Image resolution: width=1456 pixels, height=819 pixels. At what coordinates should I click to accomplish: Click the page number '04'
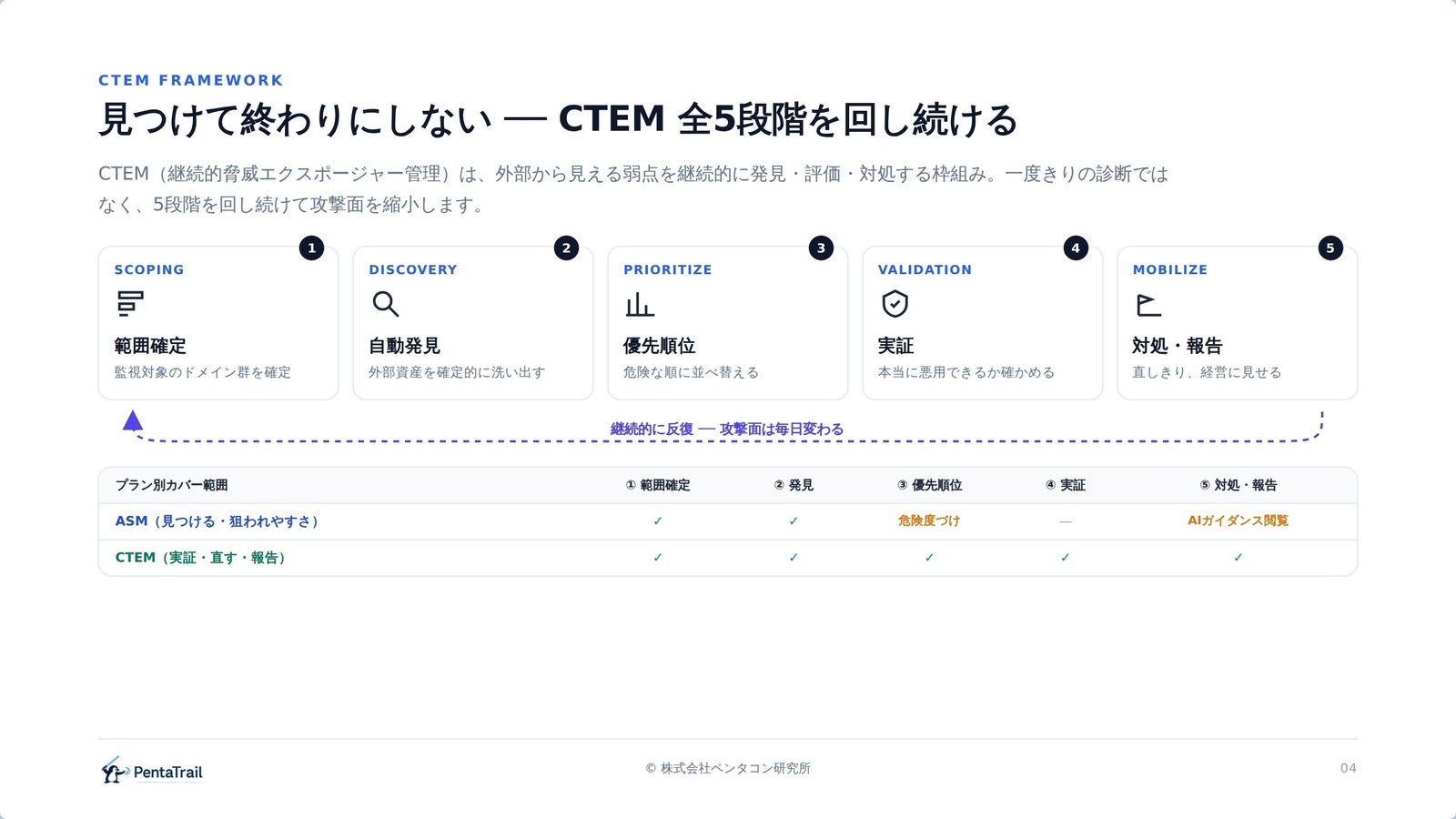[1349, 768]
